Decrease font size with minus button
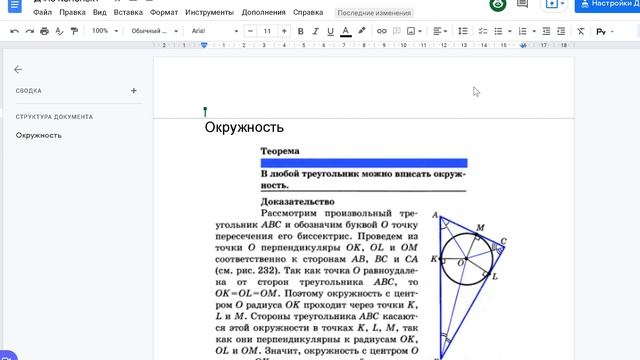The width and height of the screenshot is (640, 360). point(250,31)
